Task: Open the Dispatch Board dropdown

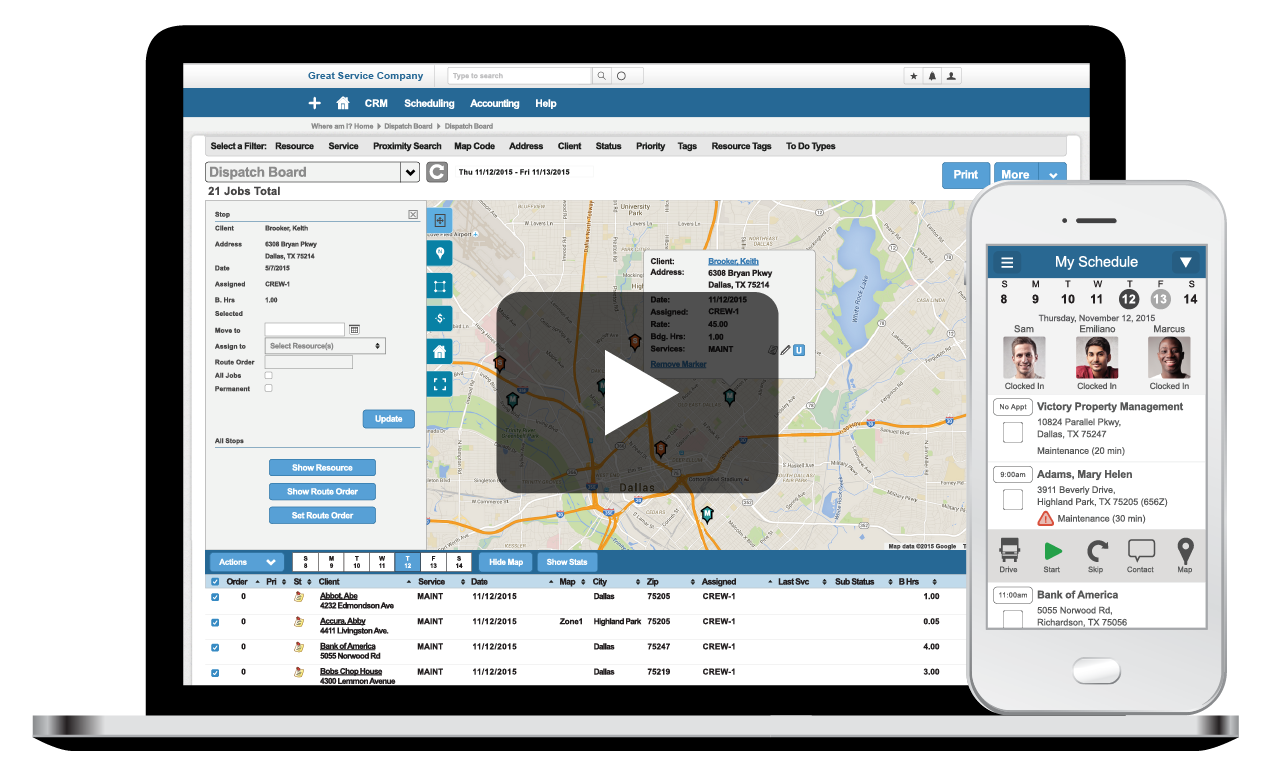Action: 410,172
